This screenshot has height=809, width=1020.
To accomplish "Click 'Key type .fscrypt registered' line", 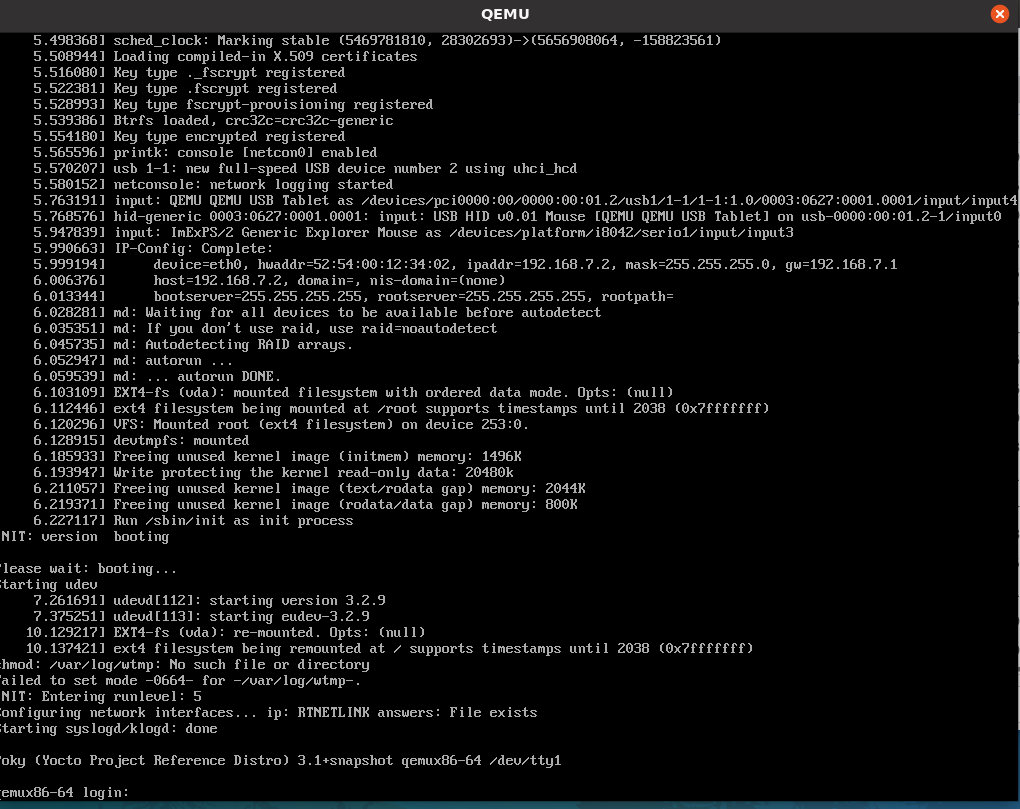I will click(185, 88).
